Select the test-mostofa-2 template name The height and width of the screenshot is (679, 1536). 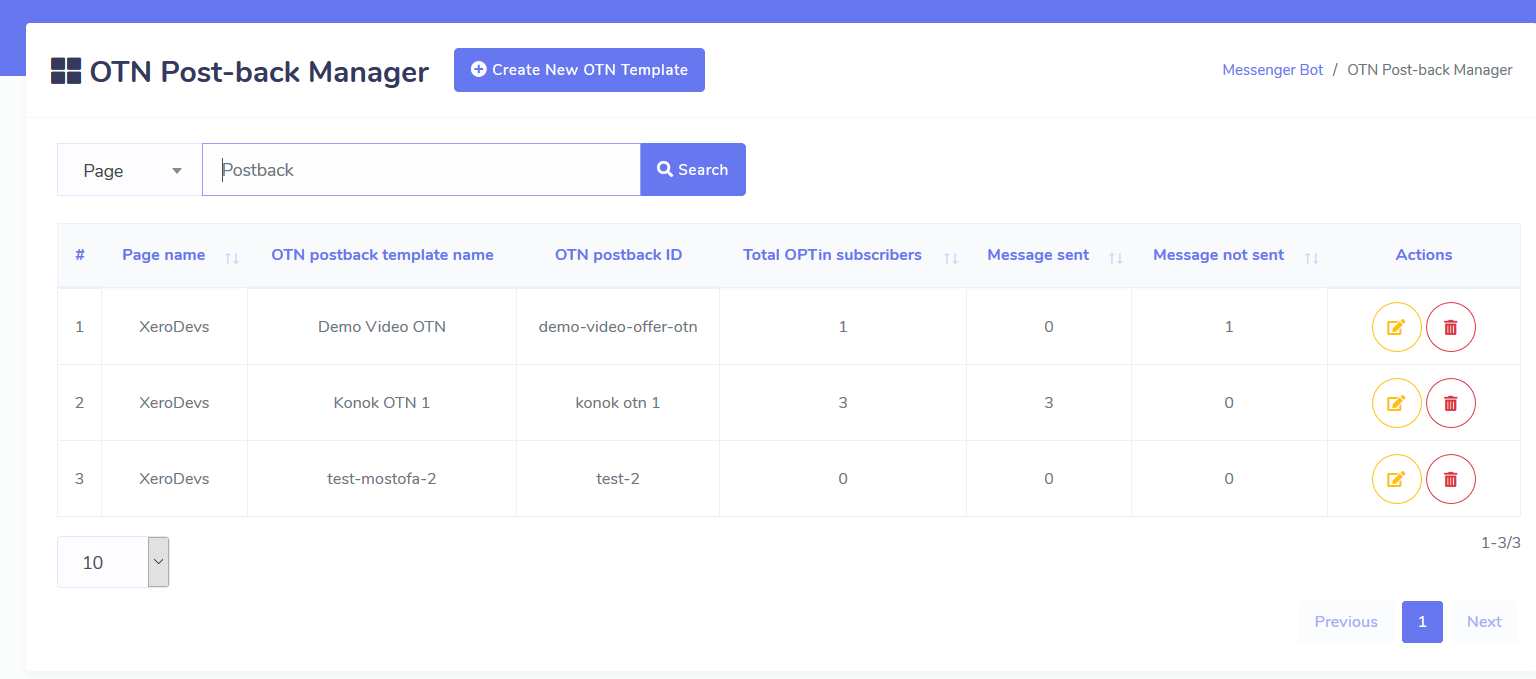click(x=382, y=479)
